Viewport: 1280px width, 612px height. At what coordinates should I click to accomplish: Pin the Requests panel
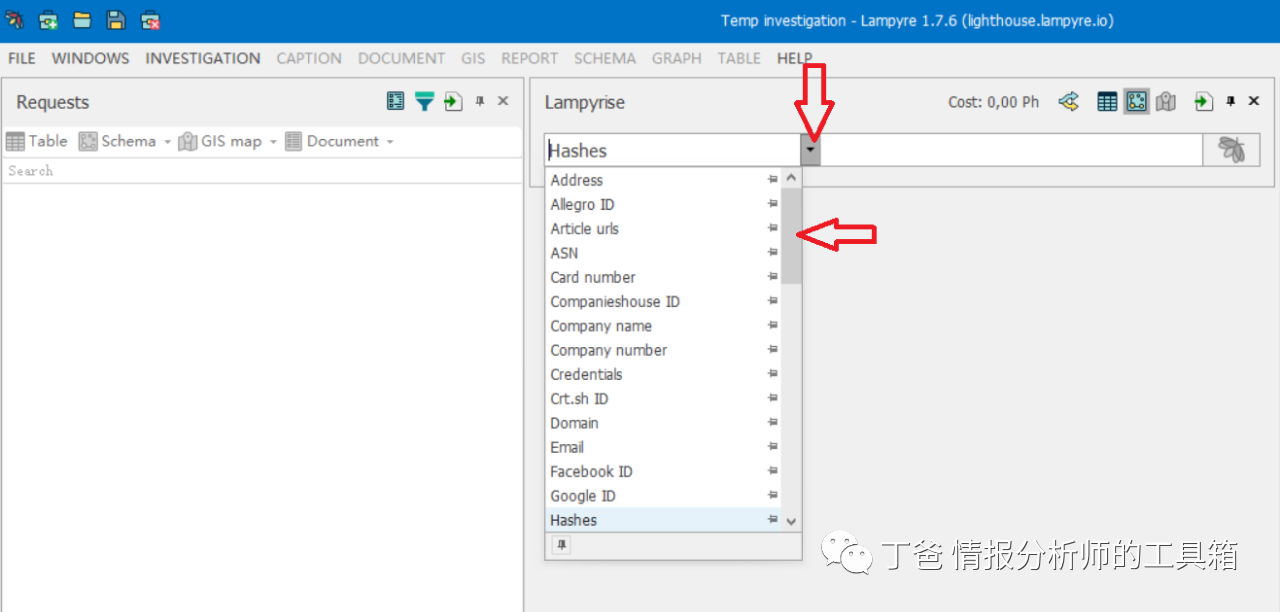[480, 101]
